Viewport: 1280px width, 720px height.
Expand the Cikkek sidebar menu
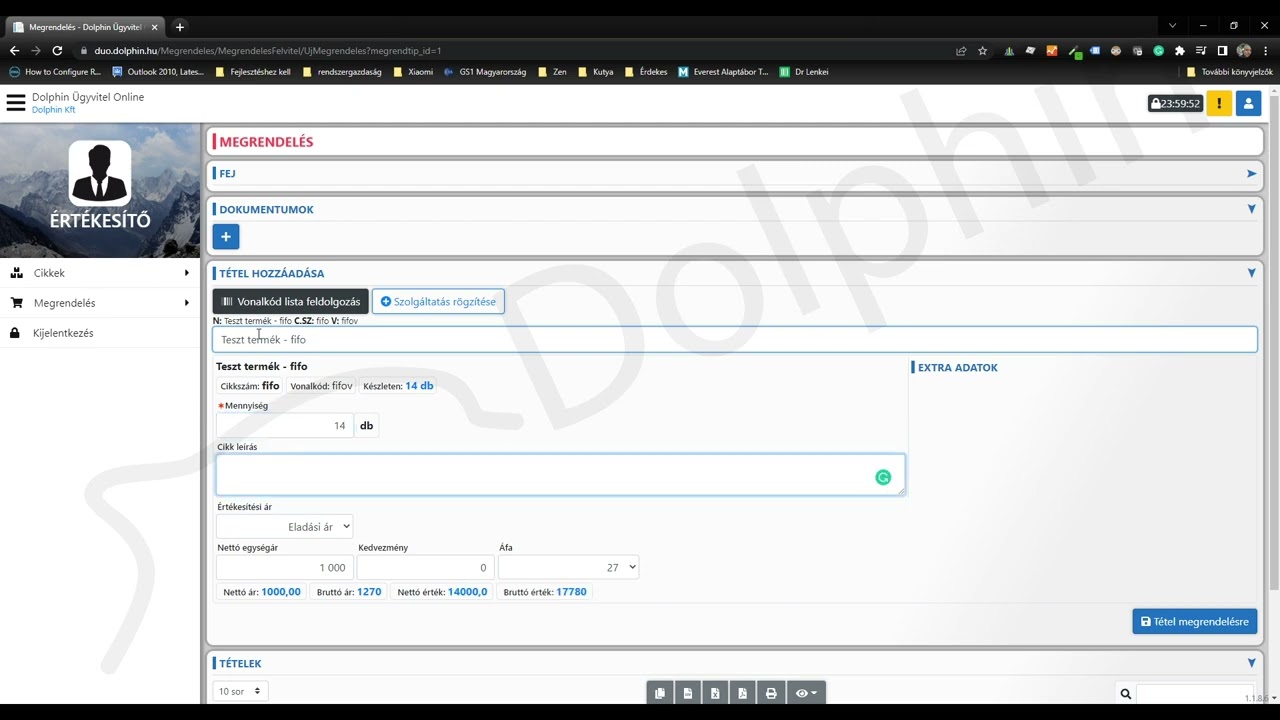100,273
